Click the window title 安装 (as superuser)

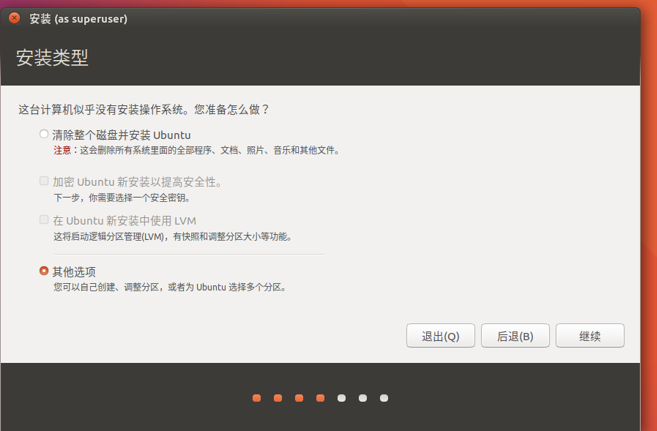[78, 19]
